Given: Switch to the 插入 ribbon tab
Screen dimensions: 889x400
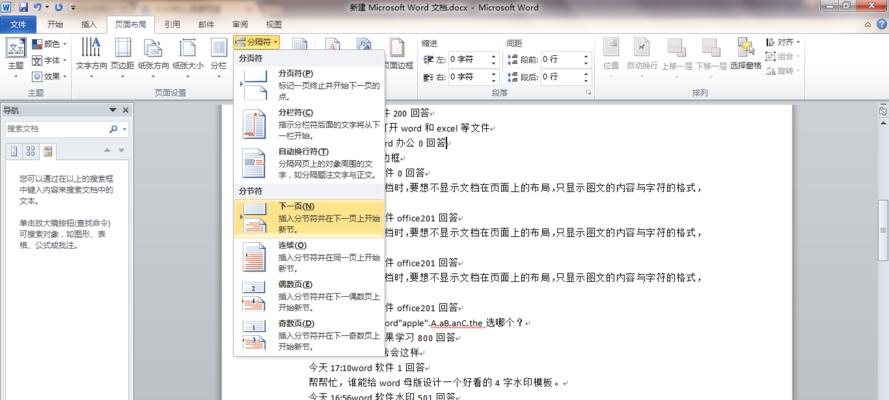Looking at the screenshot, I should (x=89, y=24).
